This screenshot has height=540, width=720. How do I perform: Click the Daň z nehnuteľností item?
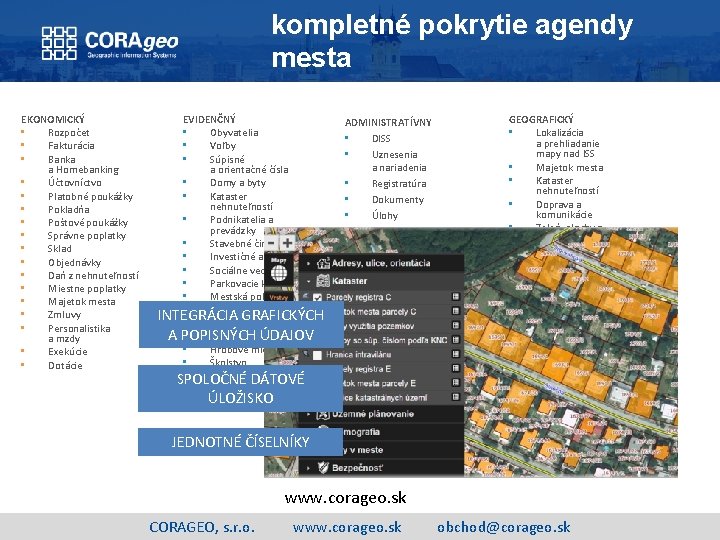(x=93, y=276)
